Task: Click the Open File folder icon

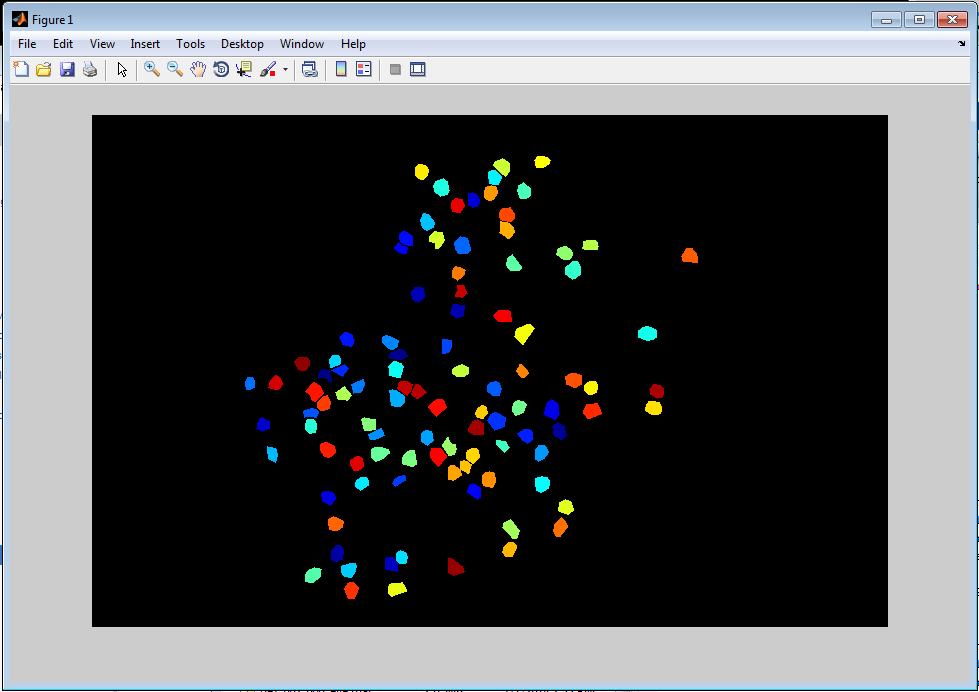Action: coord(43,69)
